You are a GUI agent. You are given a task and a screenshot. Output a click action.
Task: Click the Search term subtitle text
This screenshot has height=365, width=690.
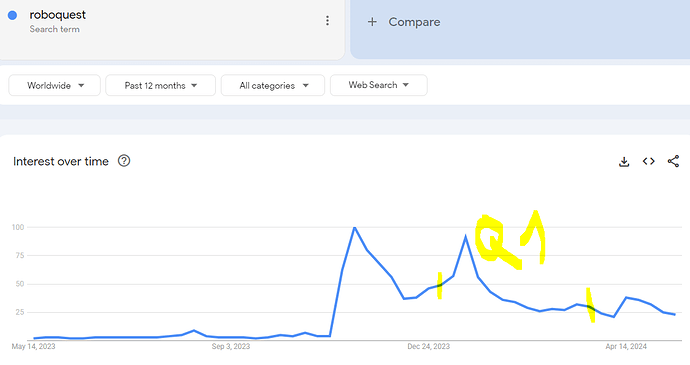tap(55, 29)
